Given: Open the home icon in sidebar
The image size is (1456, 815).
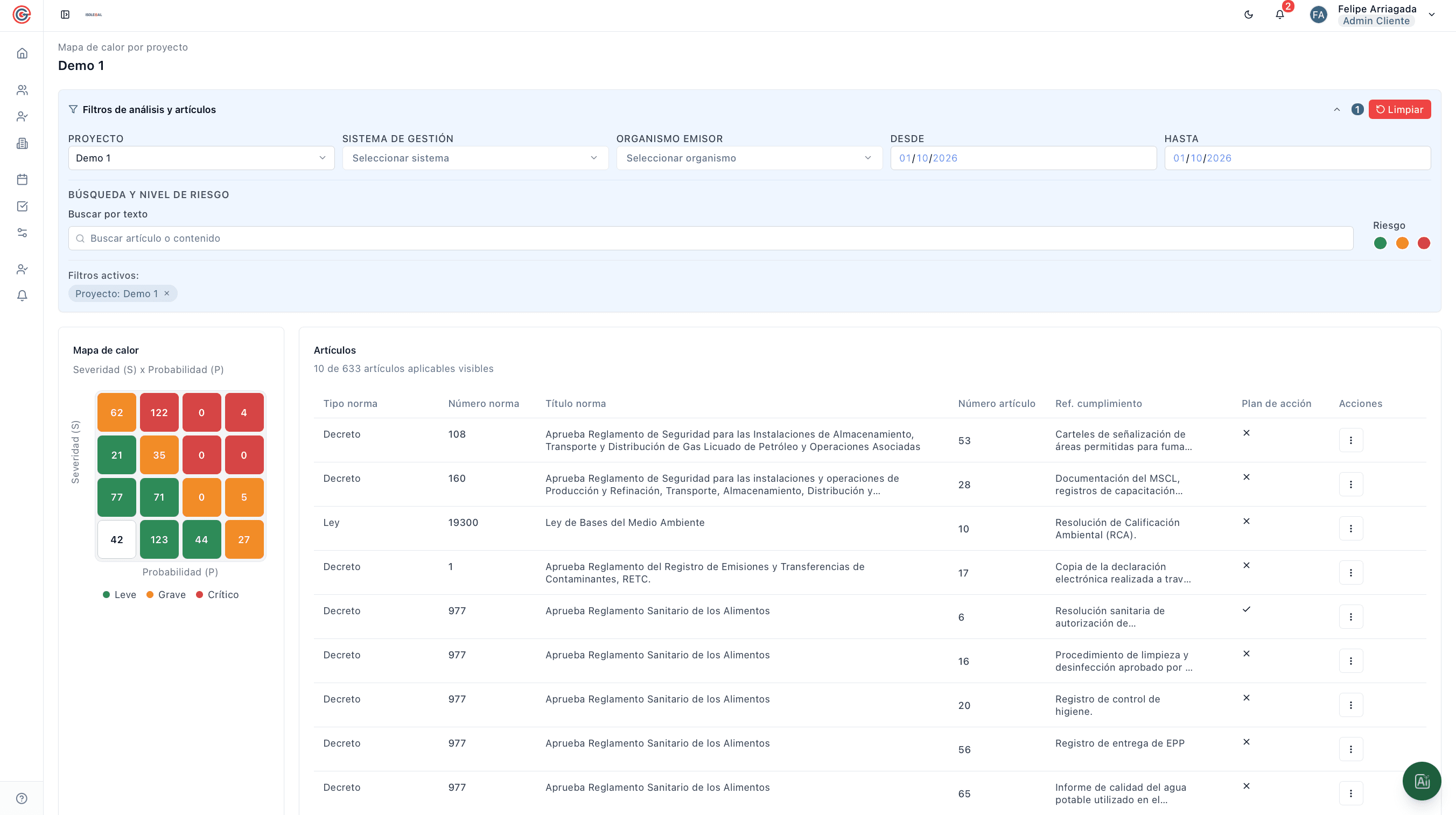Looking at the screenshot, I should point(22,53).
